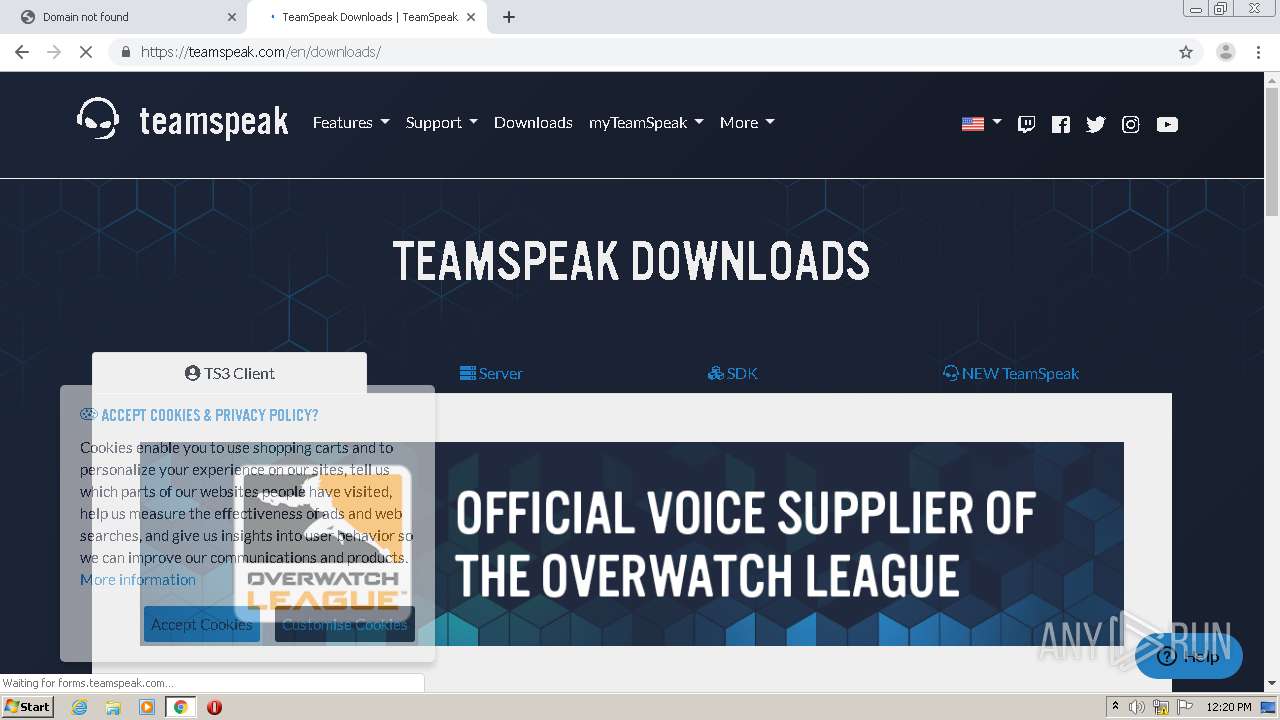1280x720 pixels.
Task: Open network icon in system tray
Action: click(x=1161, y=707)
